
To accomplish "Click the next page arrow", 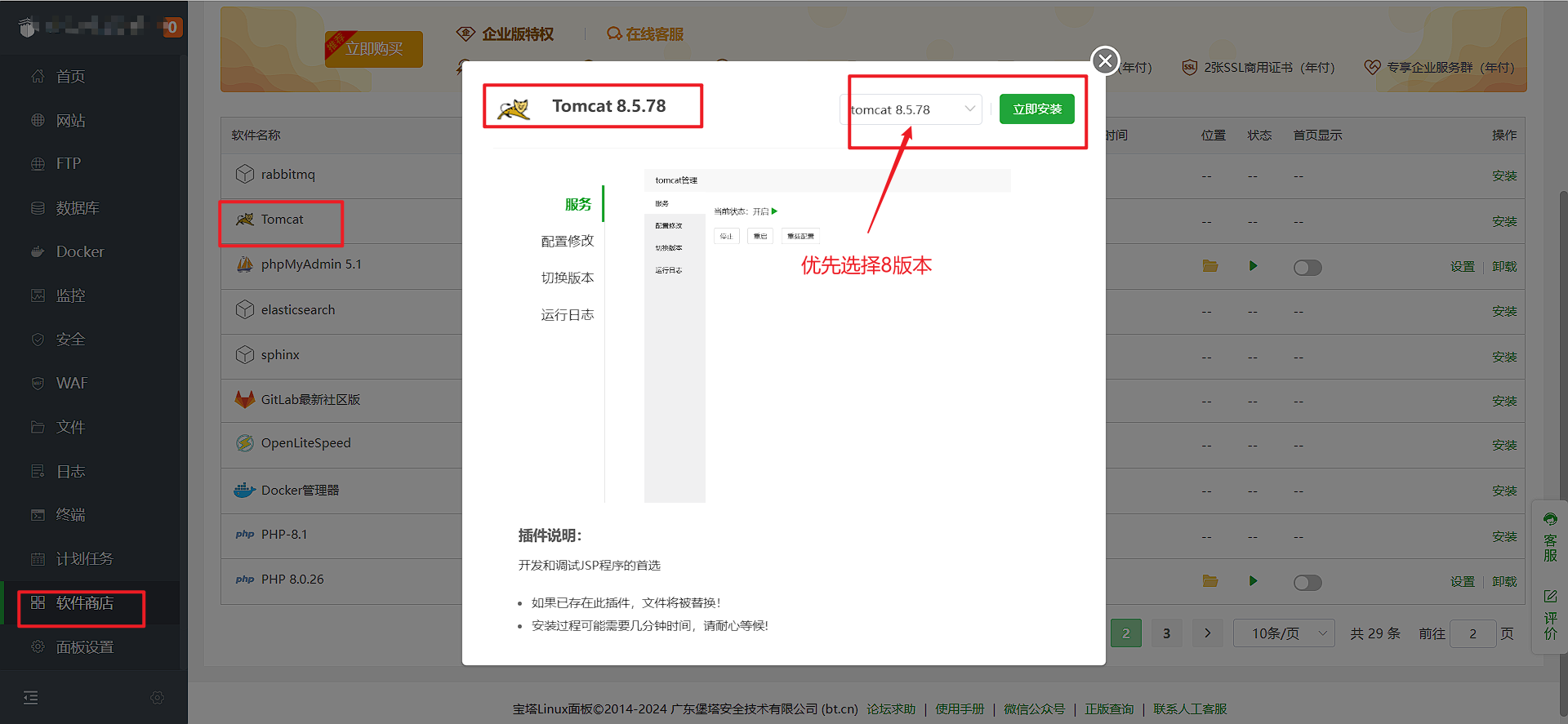I will (1208, 633).
